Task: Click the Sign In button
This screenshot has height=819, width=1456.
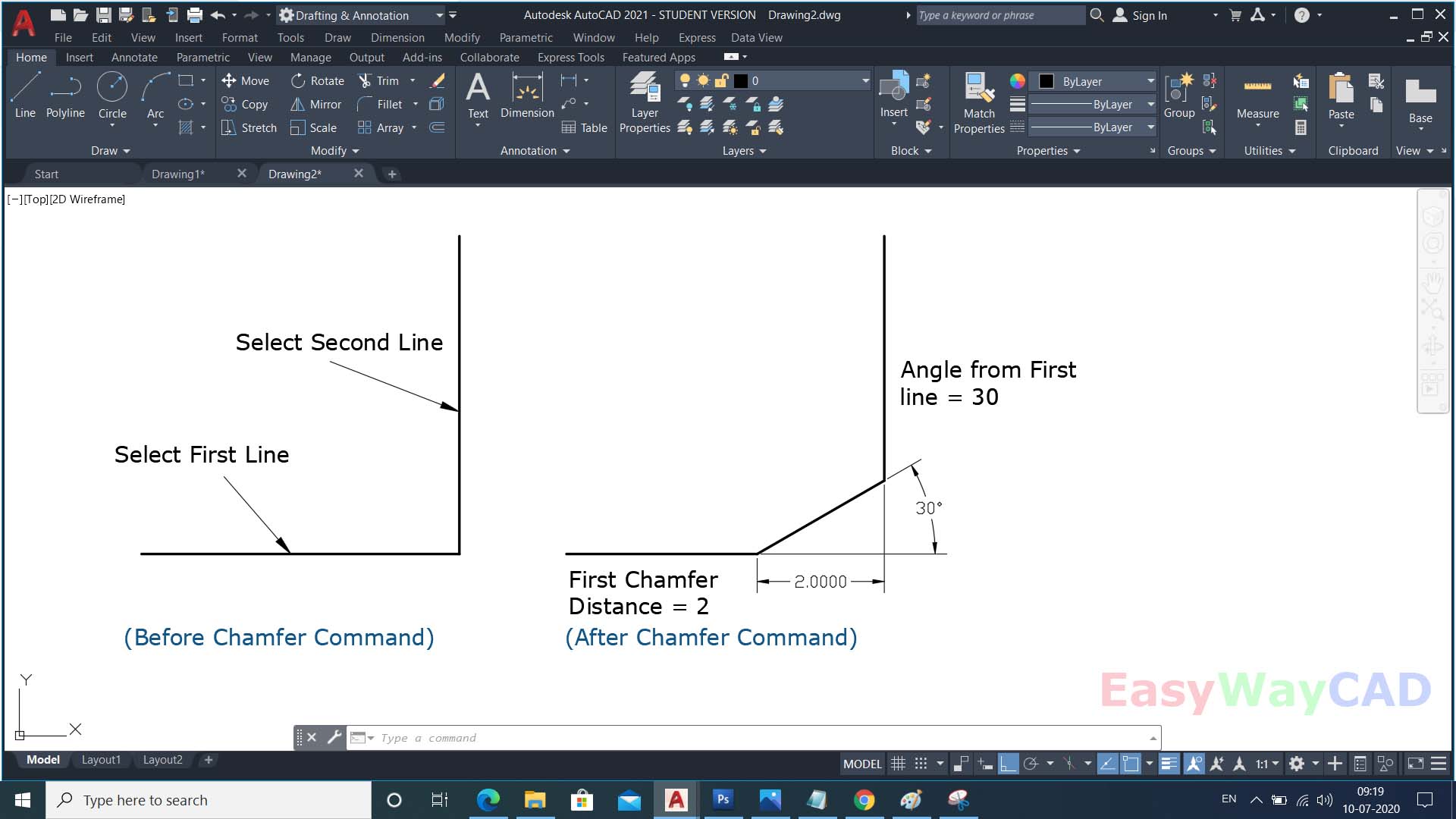Action: 1148,15
